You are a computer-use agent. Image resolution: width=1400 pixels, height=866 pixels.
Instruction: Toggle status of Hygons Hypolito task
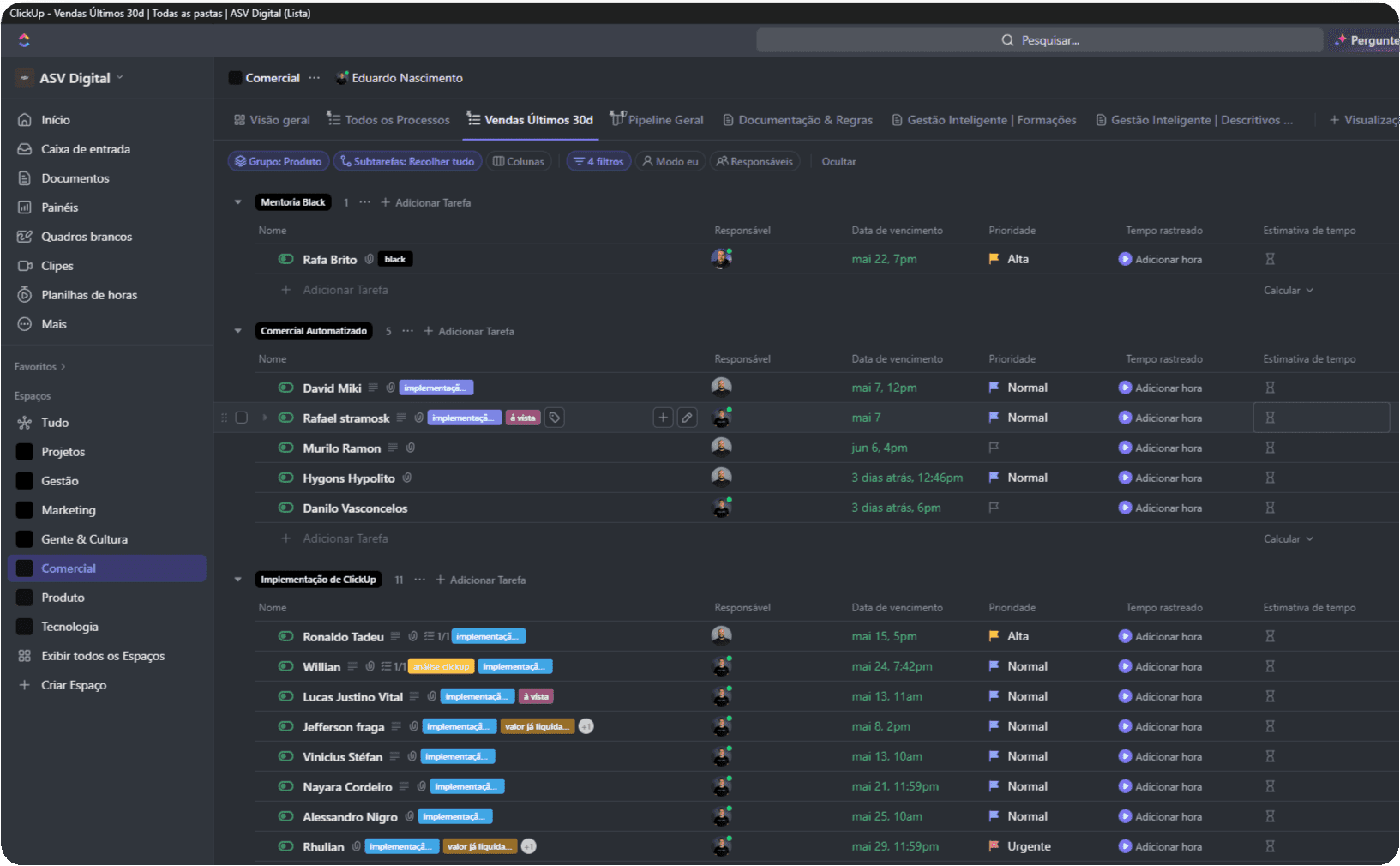pos(286,478)
